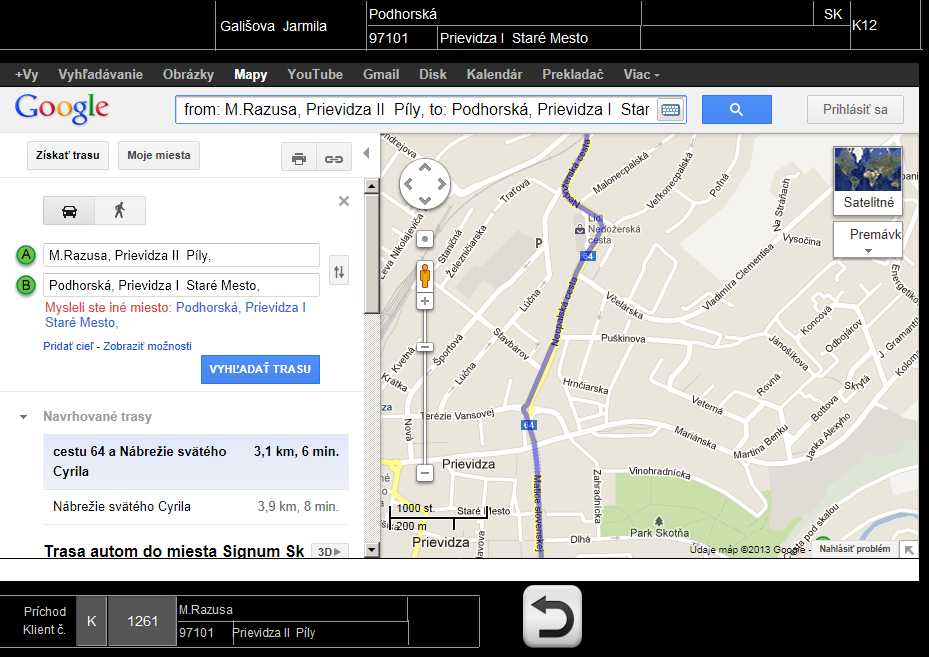Open YouTube in top bar
The image size is (929, 657).
coord(315,75)
